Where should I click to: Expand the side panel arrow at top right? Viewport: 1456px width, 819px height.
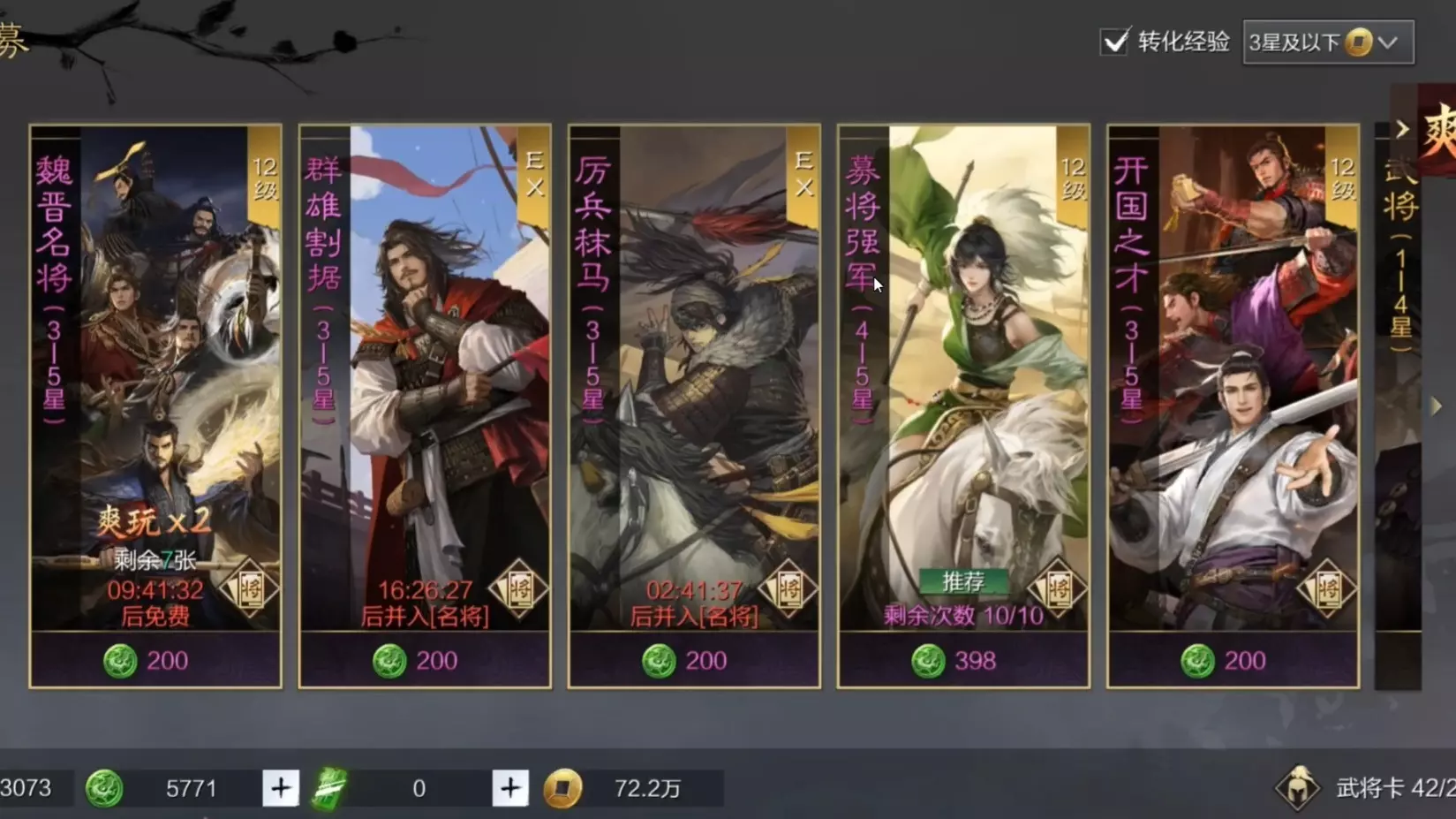pyautogui.click(x=1402, y=129)
